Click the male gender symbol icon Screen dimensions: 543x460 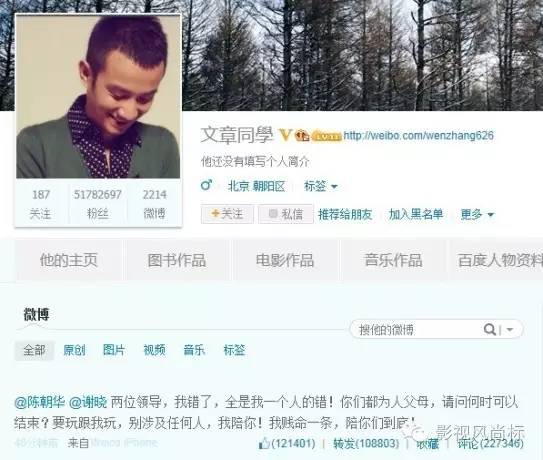coord(206,185)
